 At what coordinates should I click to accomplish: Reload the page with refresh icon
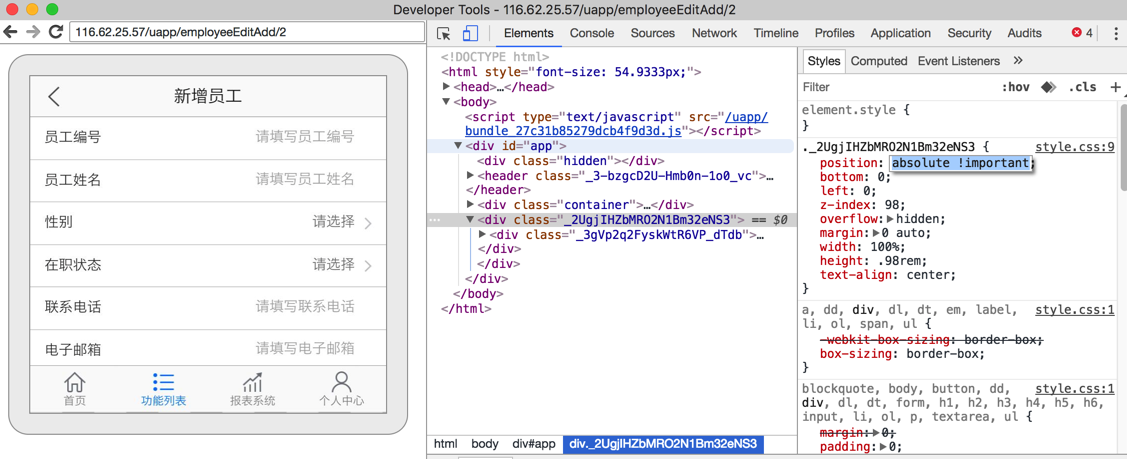(55, 32)
